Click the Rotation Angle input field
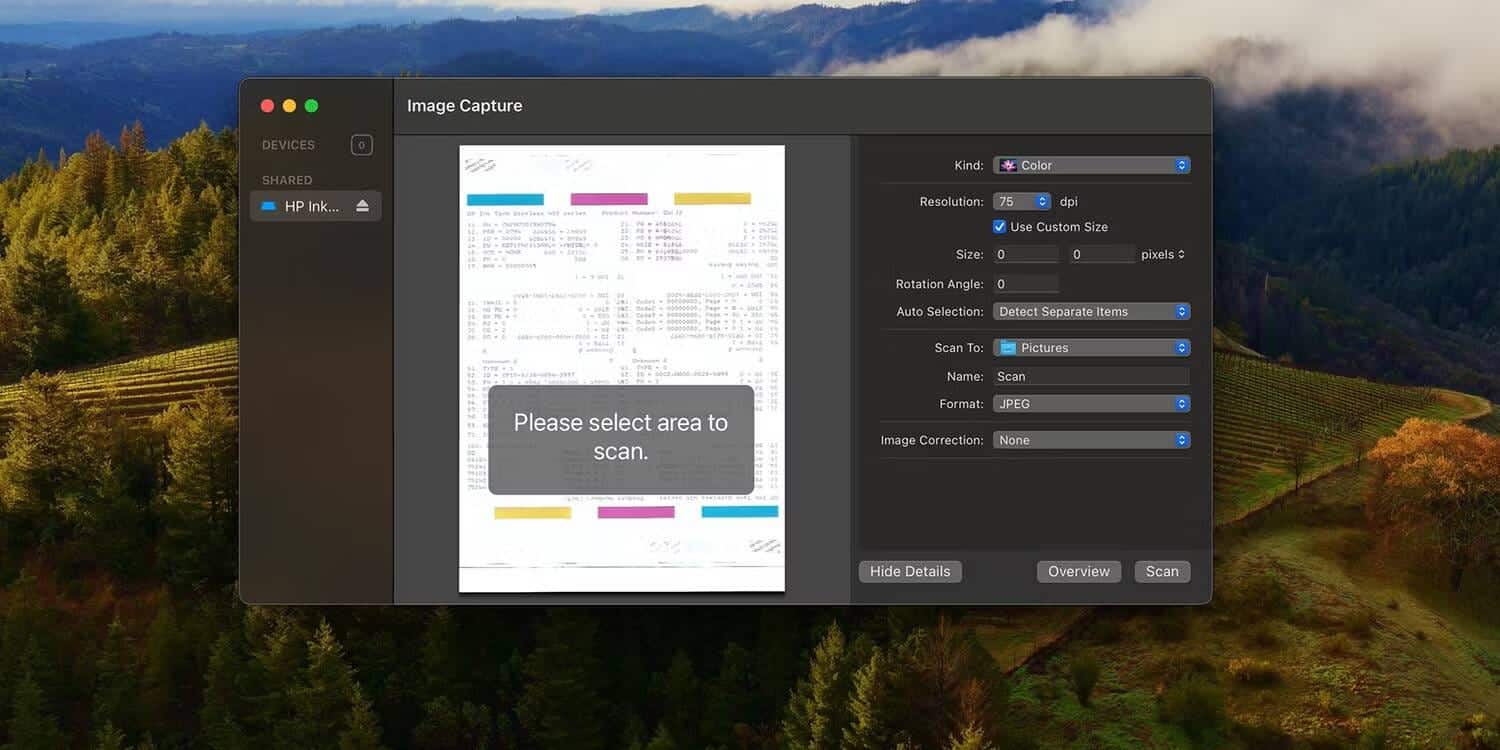 tap(1026, 284)
